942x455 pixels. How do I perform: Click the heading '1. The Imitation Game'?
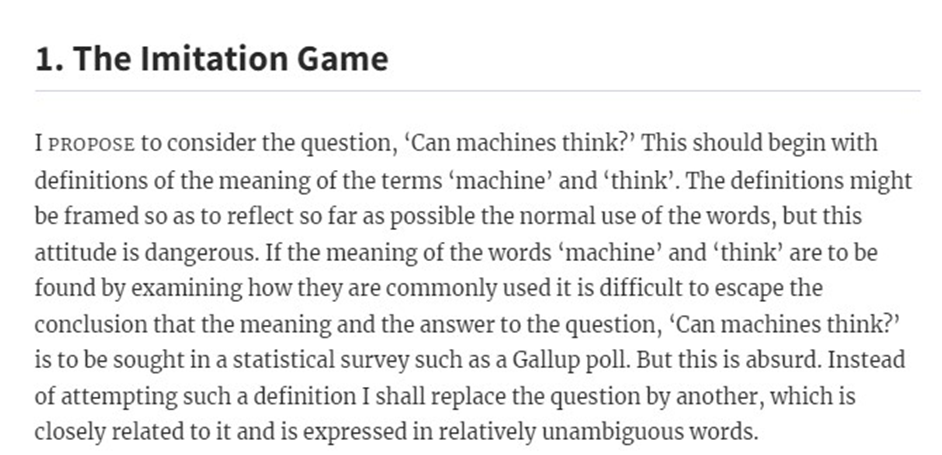click(x=211, y=59)
